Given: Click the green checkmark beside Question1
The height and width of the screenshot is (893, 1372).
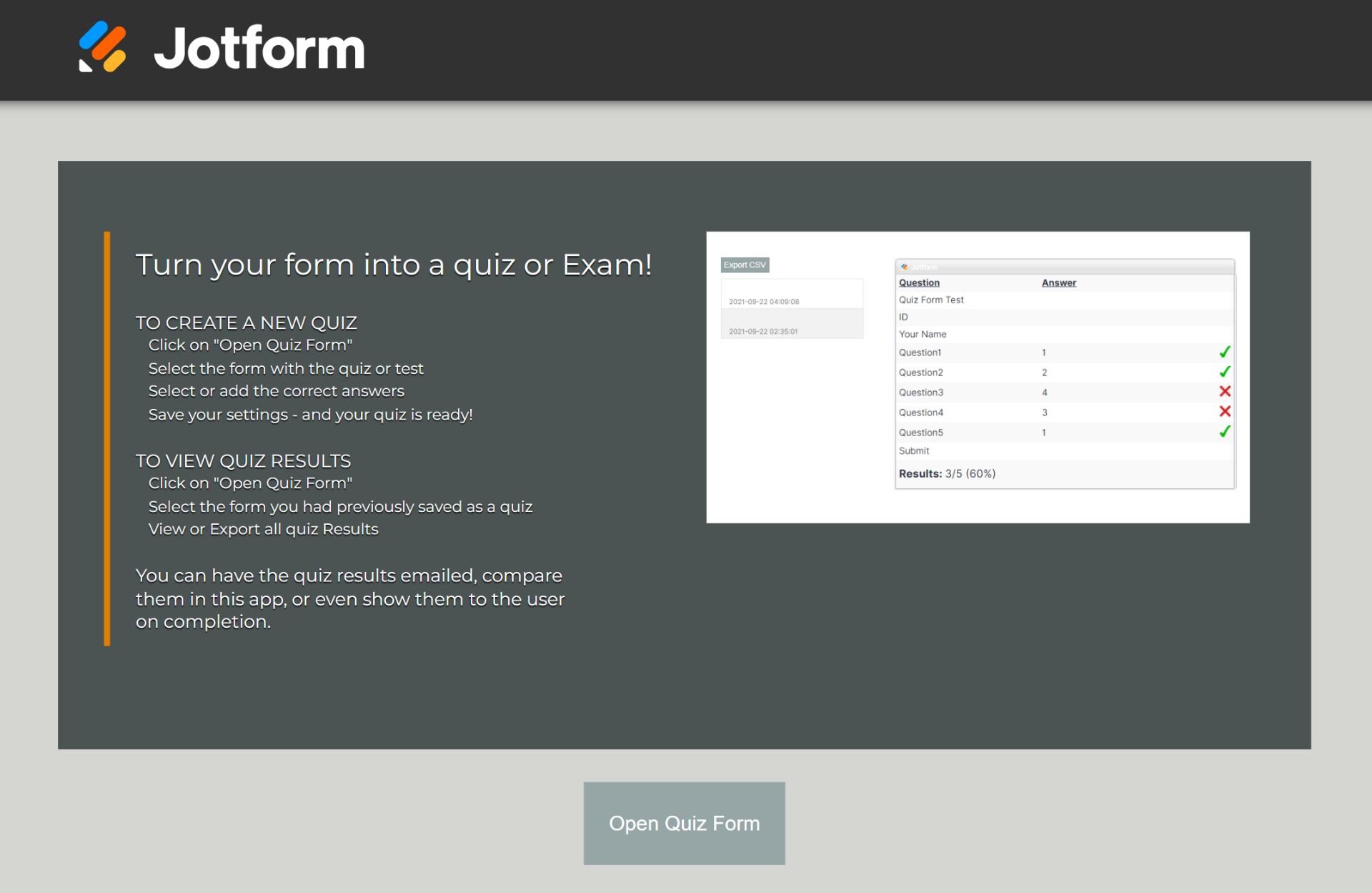Looking at the screenshot, I should (1224, 352).
